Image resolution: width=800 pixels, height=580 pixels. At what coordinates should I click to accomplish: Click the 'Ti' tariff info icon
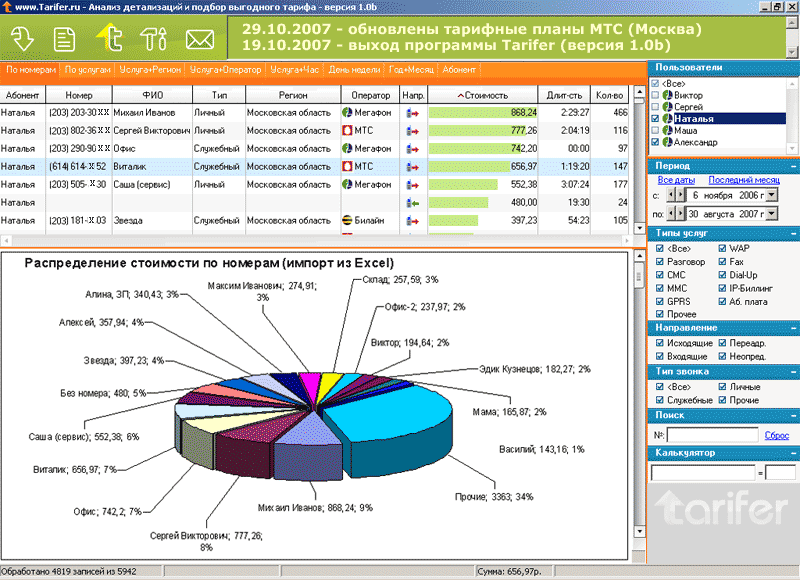(153, 38)
